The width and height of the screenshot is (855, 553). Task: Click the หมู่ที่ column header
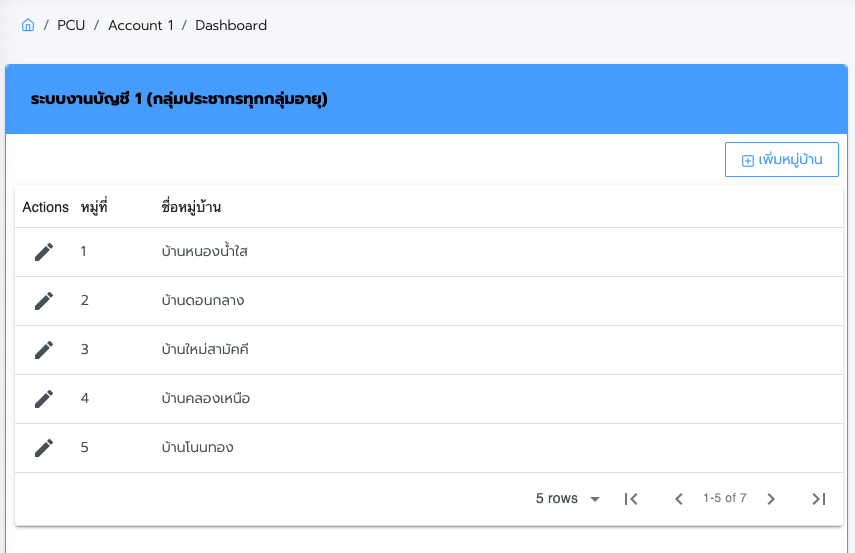tap(94, 207)
